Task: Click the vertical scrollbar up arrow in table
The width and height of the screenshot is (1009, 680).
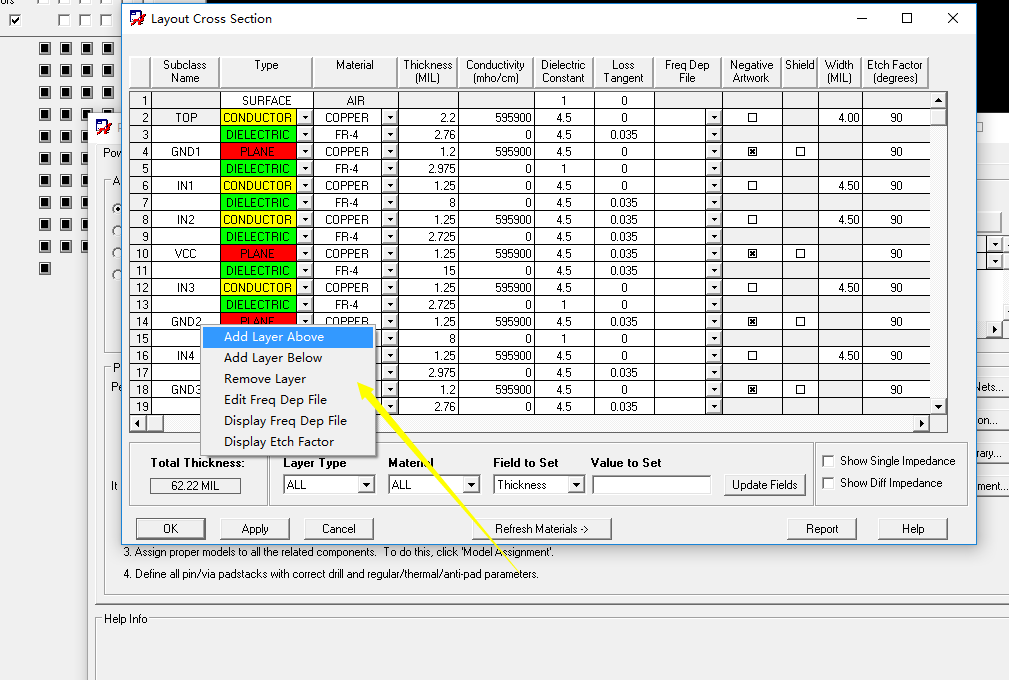Action: click(938, 100)
